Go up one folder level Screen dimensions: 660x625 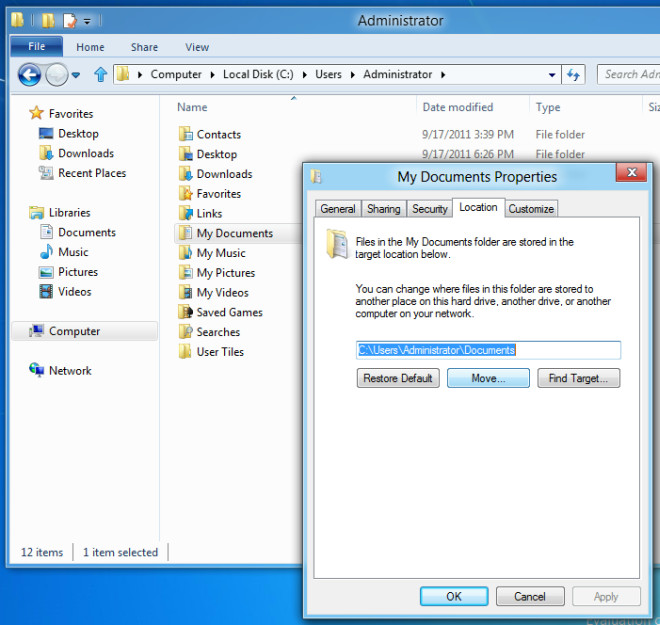(x=101, y=75)
